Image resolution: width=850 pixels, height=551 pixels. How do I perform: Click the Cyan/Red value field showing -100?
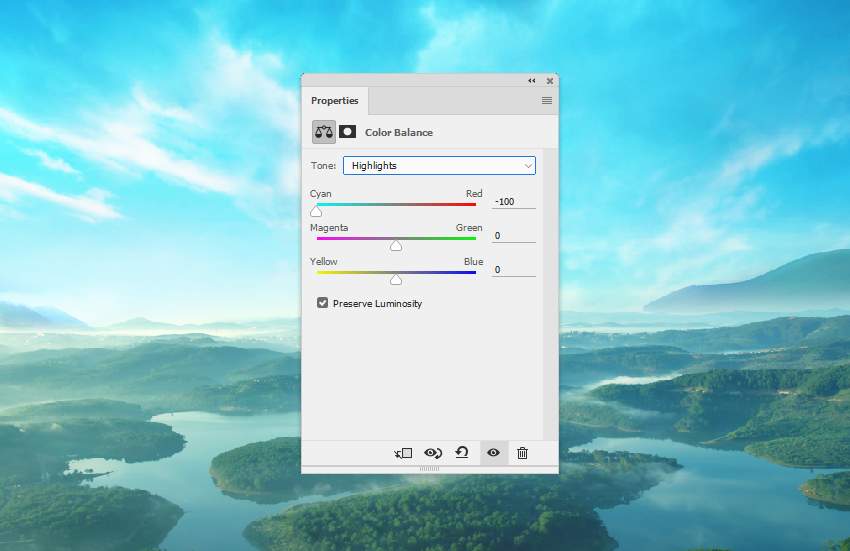point(513,202)
